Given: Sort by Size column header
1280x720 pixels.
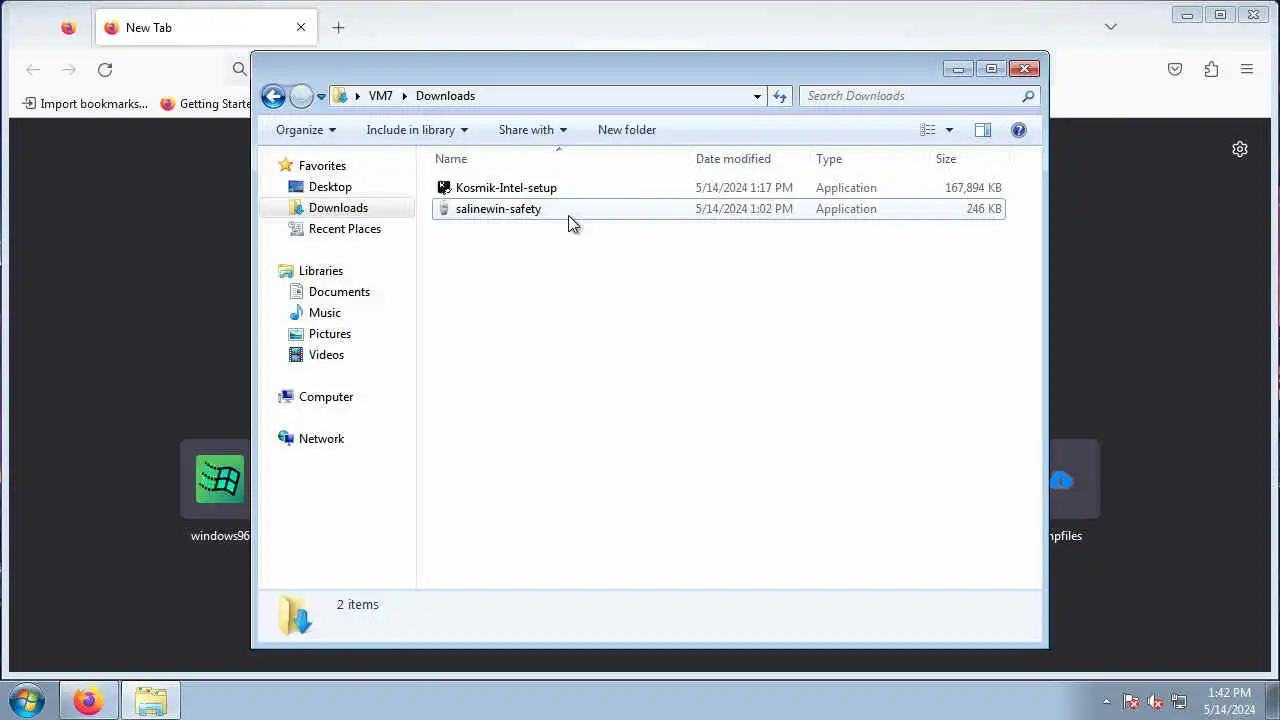Looking at the screenshot, I should click(x=969, y=159).
